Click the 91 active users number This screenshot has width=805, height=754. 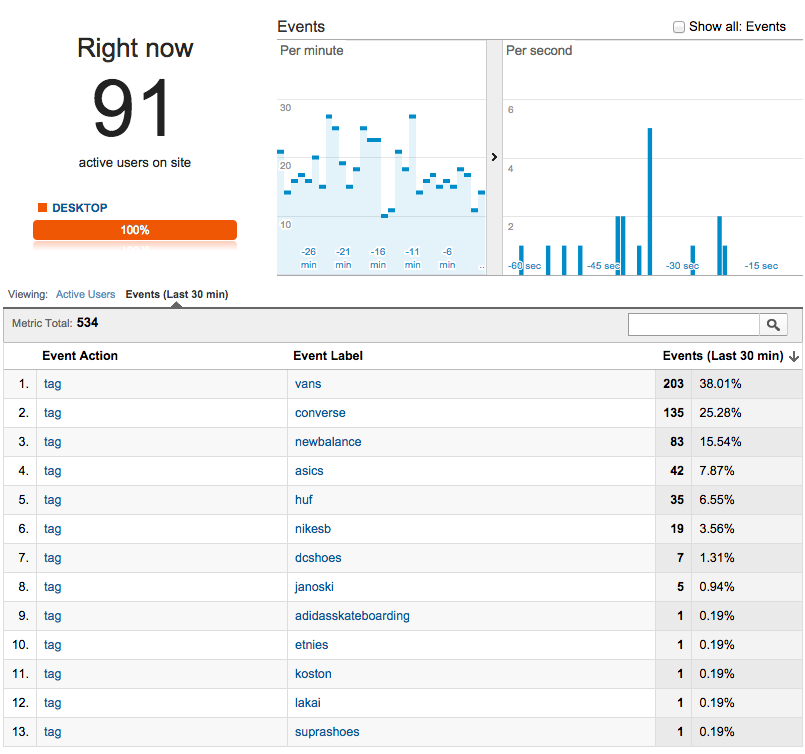(131, 108)
